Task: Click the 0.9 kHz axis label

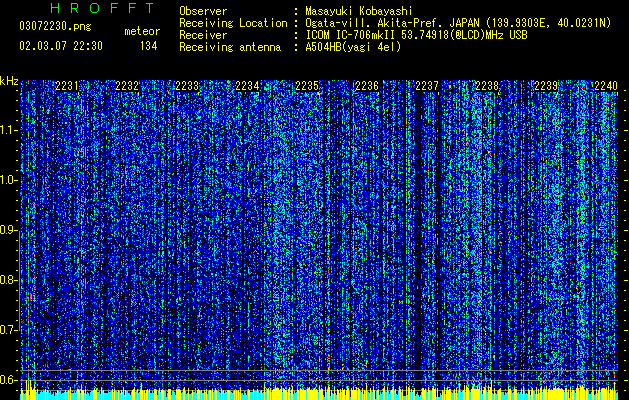Action: (9, 230)
